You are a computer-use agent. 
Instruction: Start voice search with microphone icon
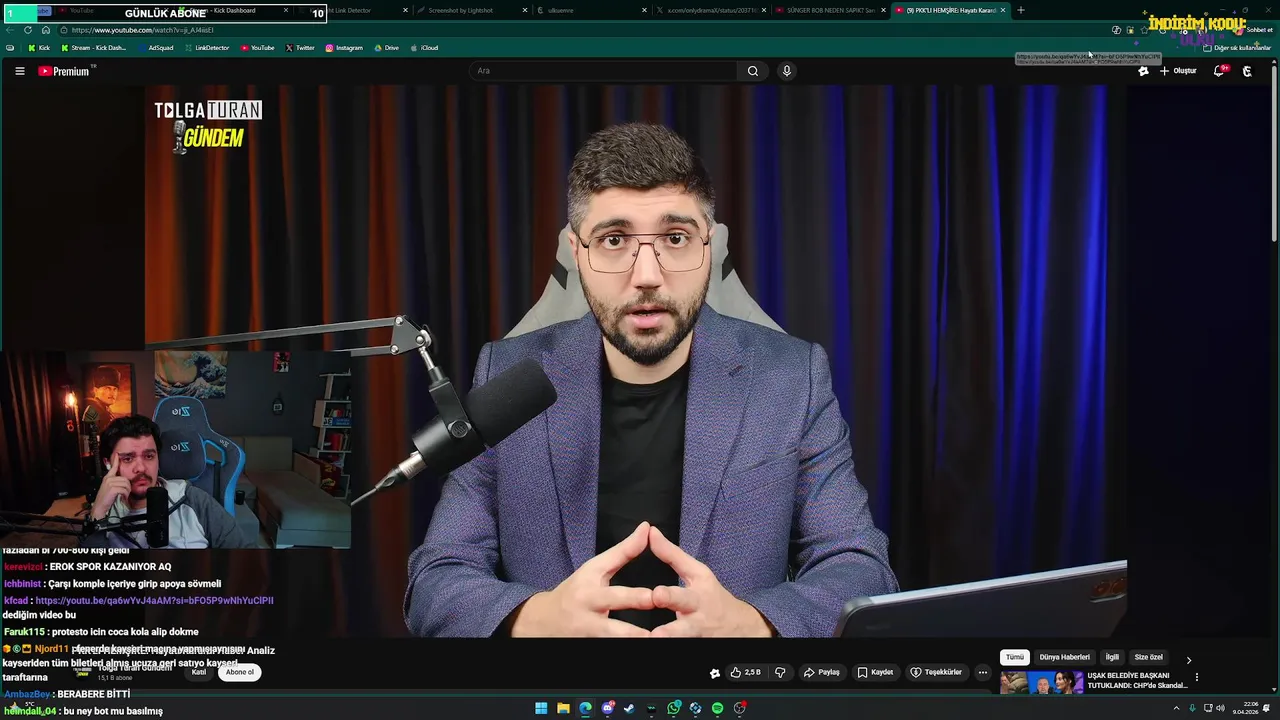[786, 71]
